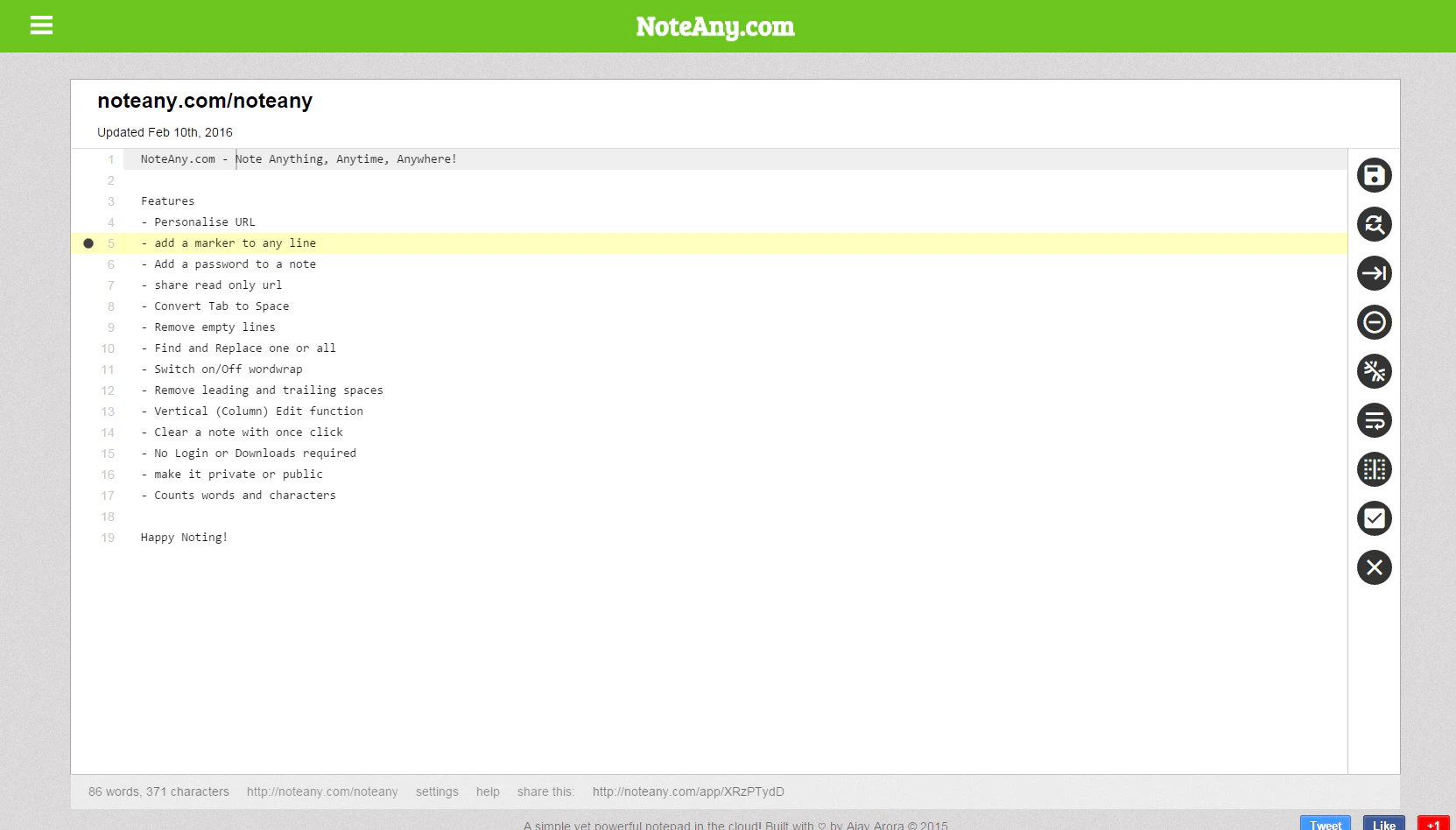The width and height of the screenshot is (1456, 830).
Task: Remove leading and trailing spaces
Action: coord(1374,371)
